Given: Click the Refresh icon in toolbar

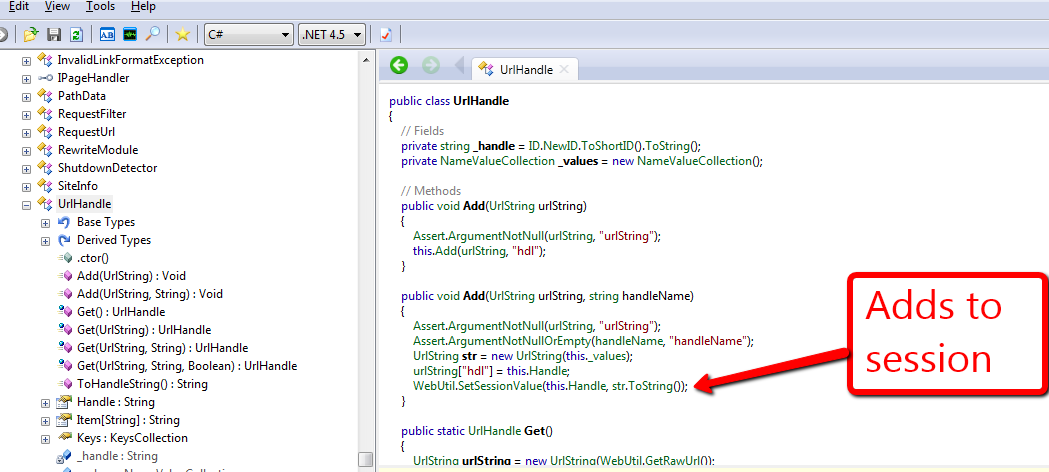Looking at the screenshot, I should coord(76,34).
